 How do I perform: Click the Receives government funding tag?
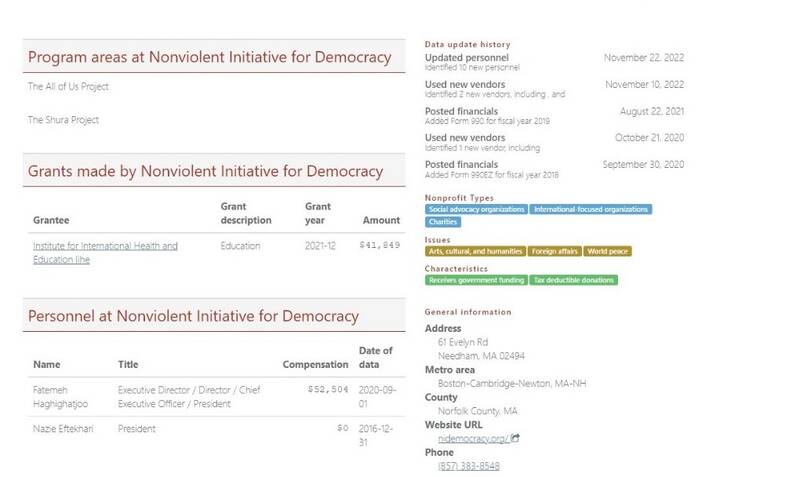(x=475, y=280)
